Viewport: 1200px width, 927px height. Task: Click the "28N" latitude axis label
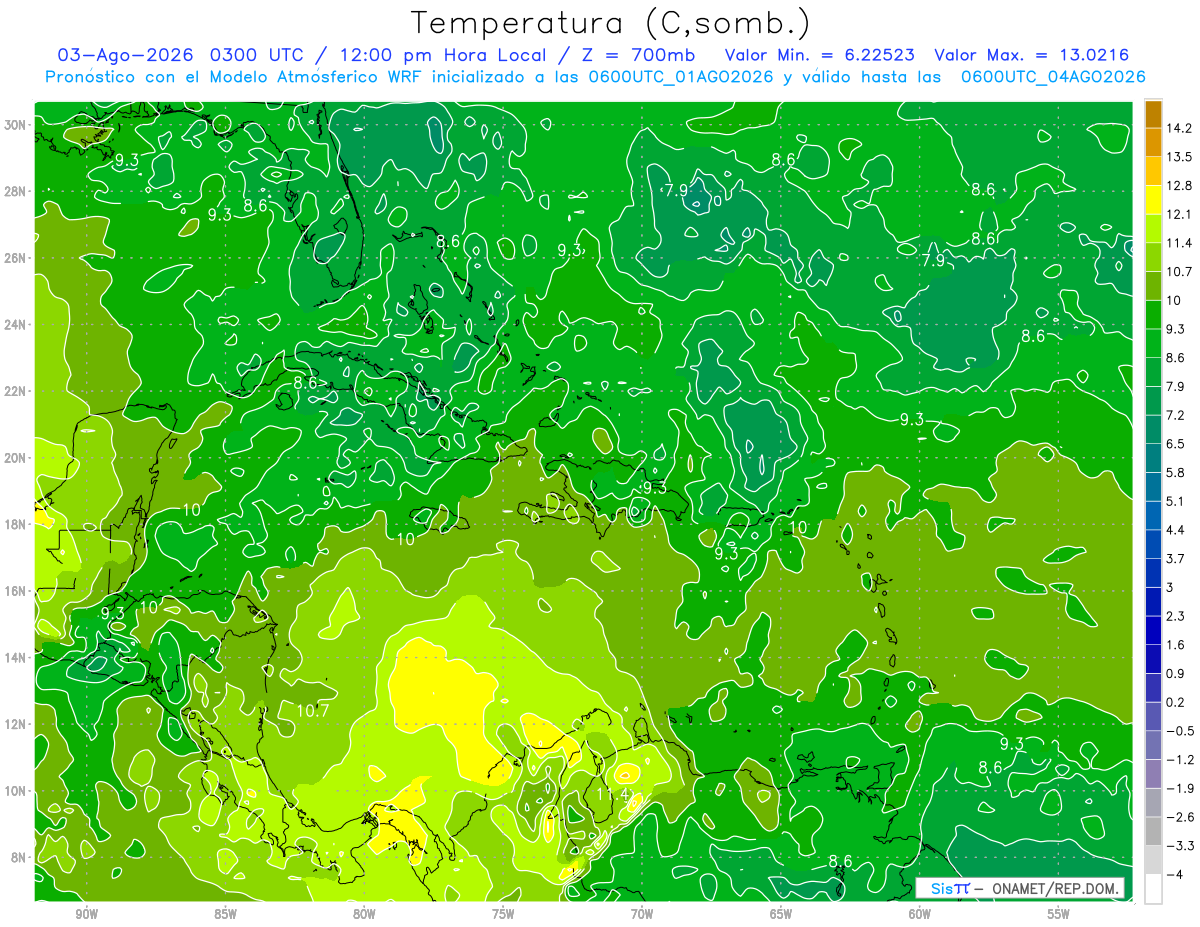[16, 191]
